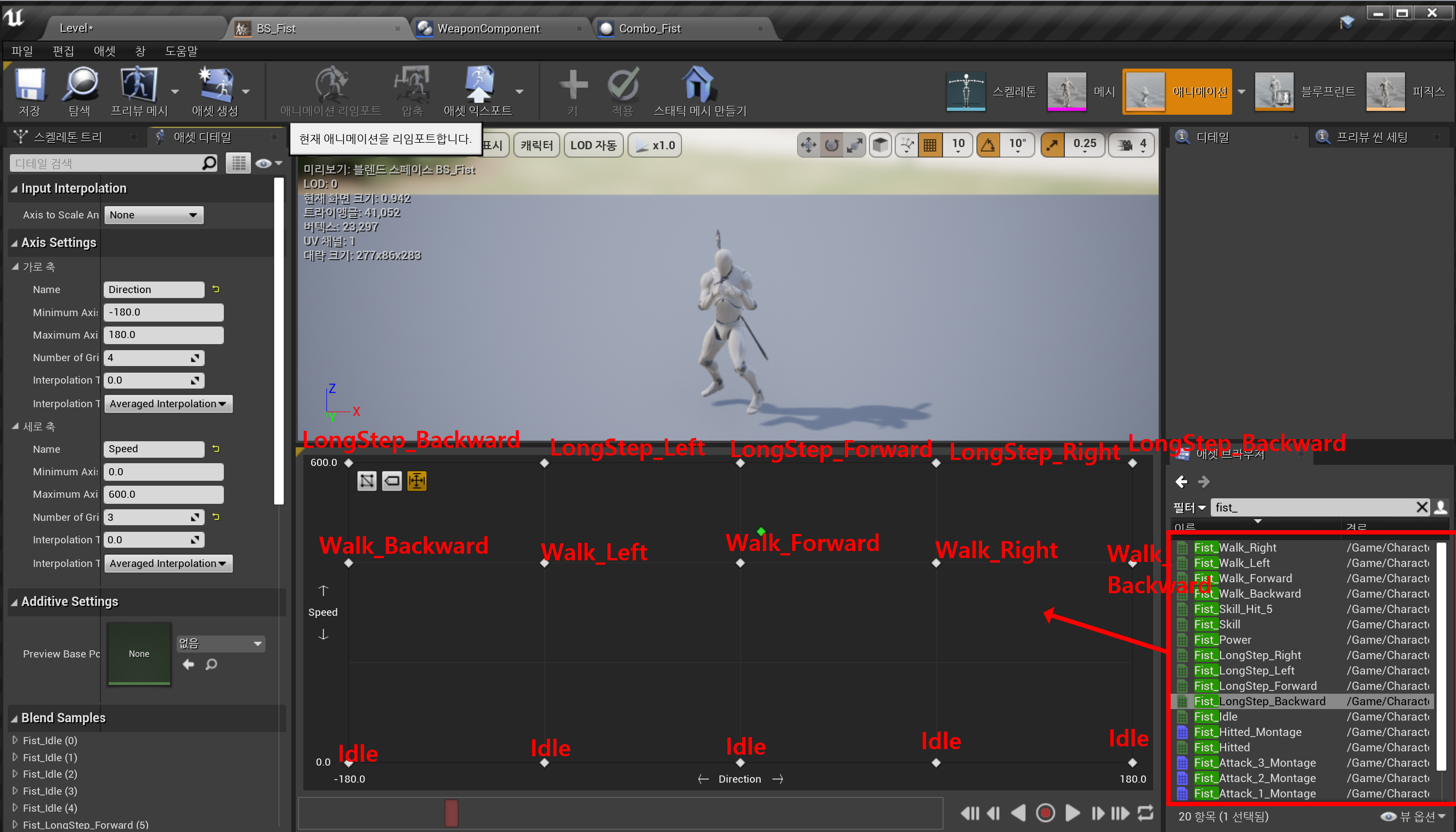
Task: Click the yellow stretch-to-fit icon in blend grid
Action: pyautogui.click(x=417, y=481)
